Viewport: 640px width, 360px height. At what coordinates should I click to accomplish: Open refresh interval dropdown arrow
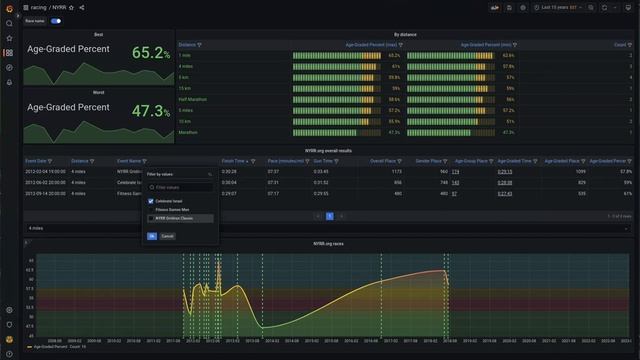click(615, 7)
